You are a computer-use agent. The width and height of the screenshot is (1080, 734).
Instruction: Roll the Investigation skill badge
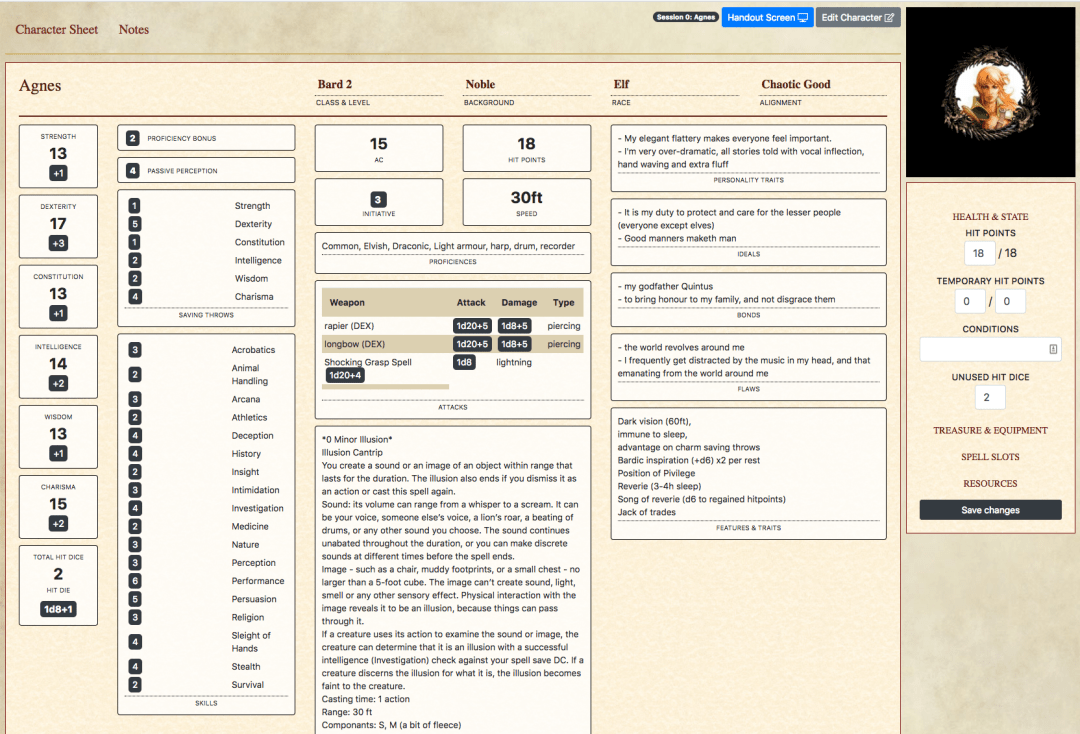[x=135, y=508]
